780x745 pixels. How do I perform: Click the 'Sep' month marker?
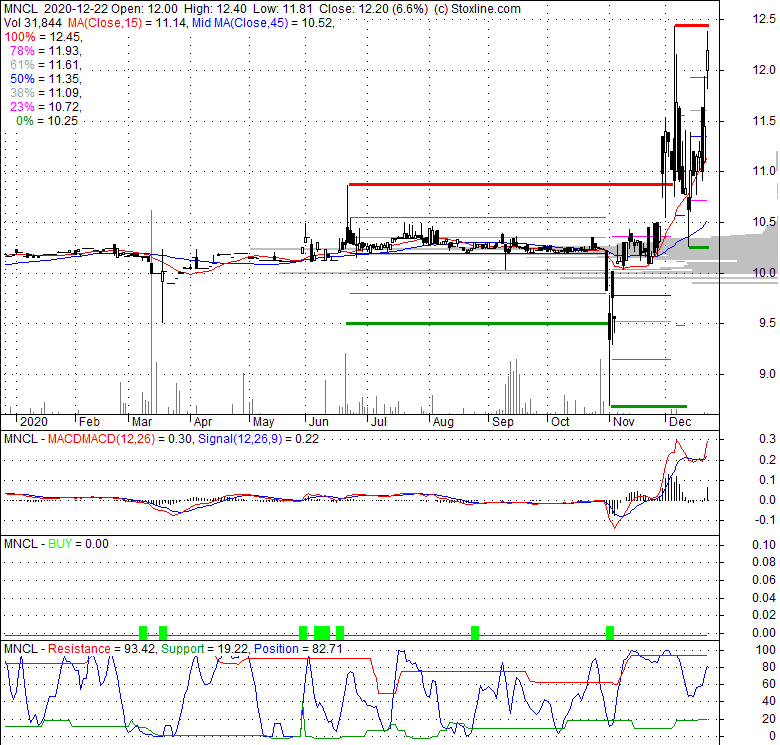pyautogui.click(x=502, y=422)
